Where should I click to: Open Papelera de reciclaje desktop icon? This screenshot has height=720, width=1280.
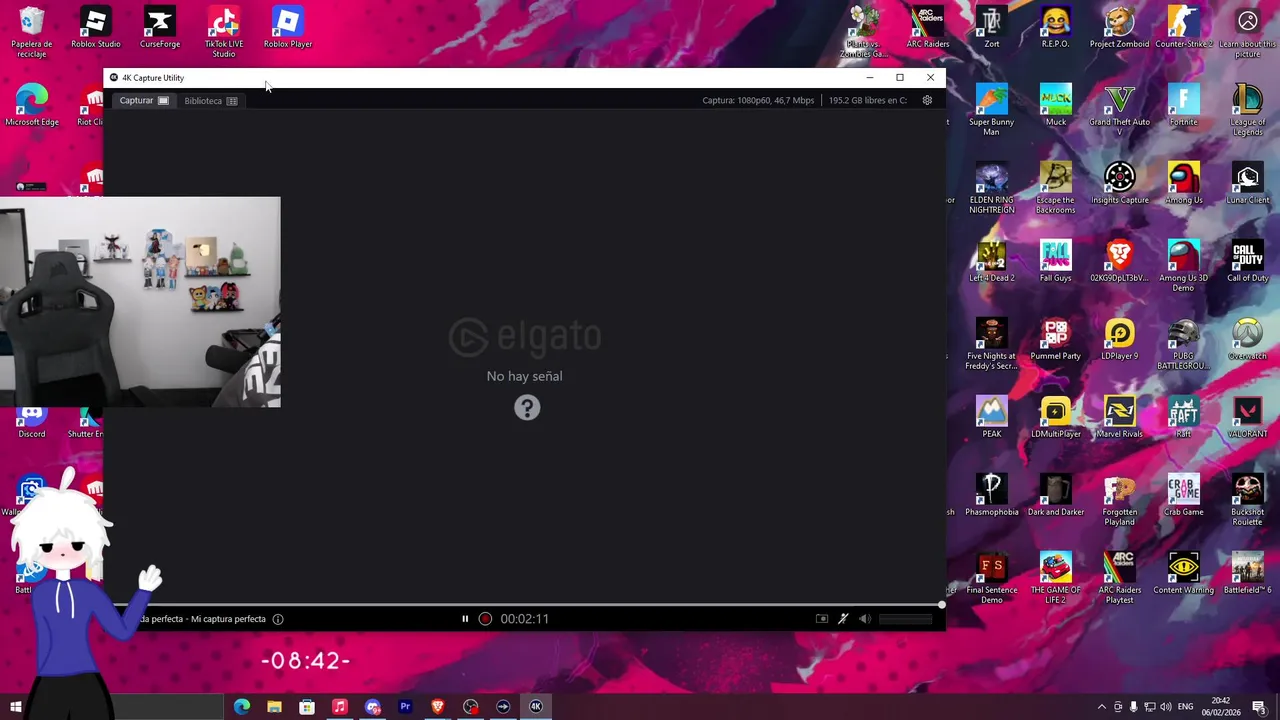point(32,32)
